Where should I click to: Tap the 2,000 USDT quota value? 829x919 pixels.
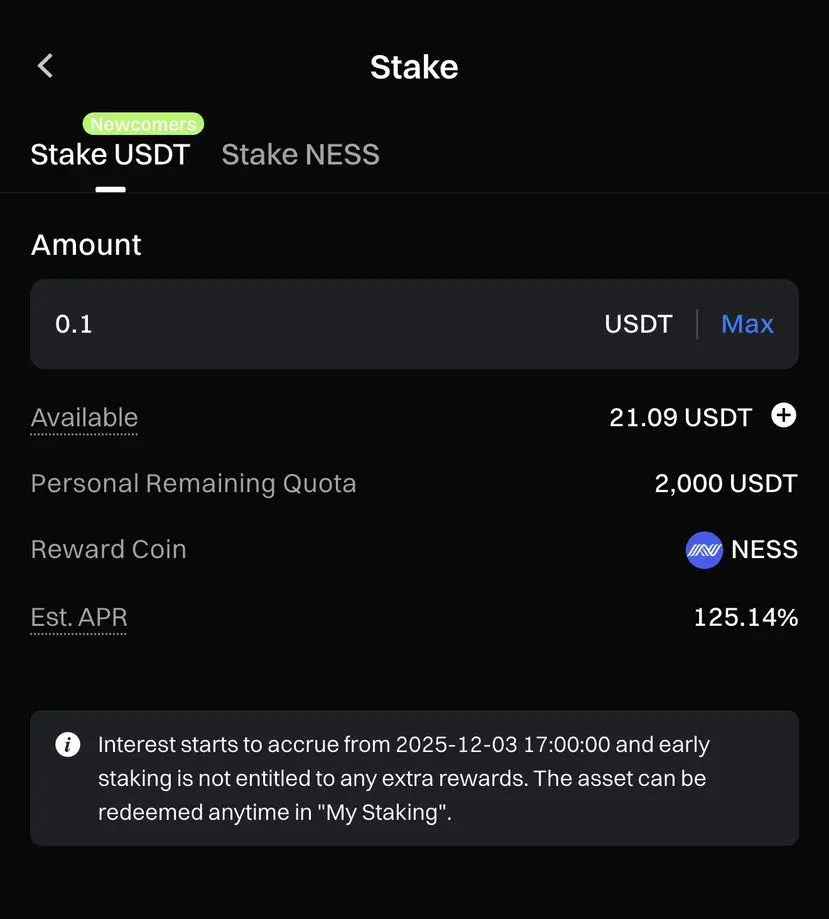(726, 484)
